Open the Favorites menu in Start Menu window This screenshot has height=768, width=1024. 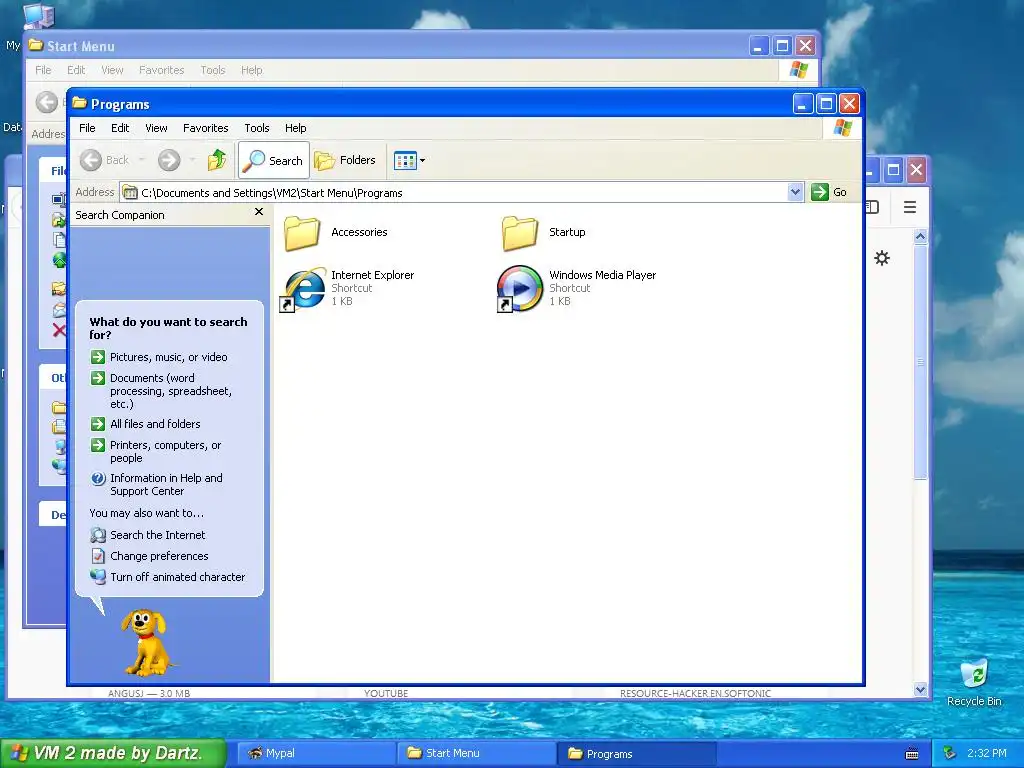(161, 70)
